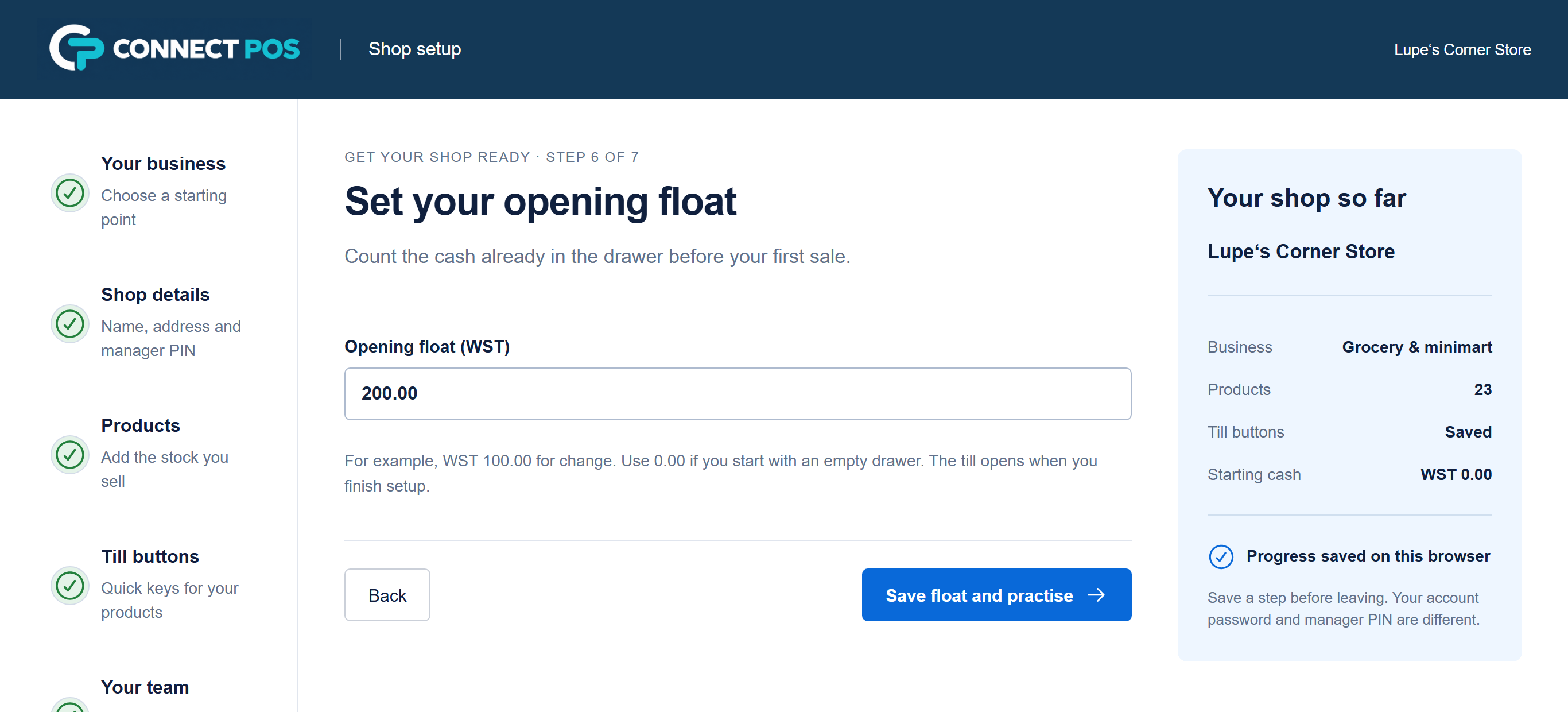Click Save a step before leaving note
Image resolution: width=1568 pixels, height=712 pixels.
pyautogui.click(x=1344, y=609)
